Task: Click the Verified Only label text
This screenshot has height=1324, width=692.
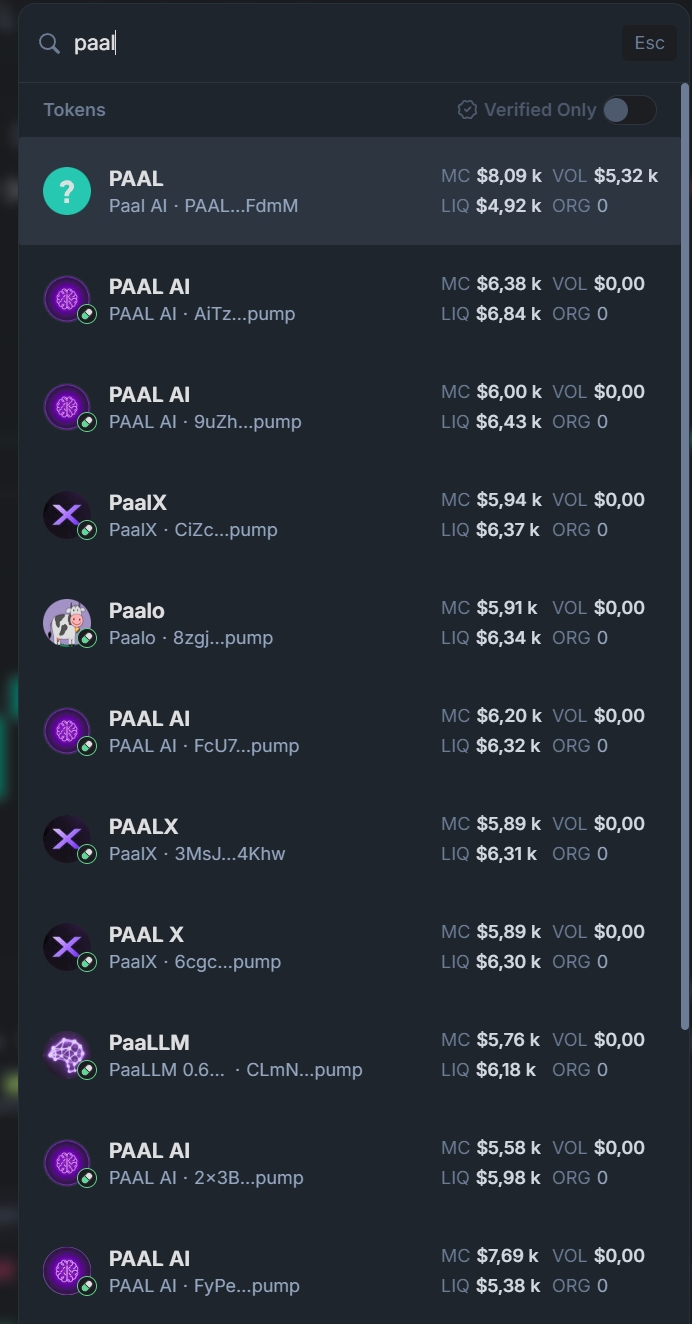Action: pyautogui.click(x=540, y=110)
